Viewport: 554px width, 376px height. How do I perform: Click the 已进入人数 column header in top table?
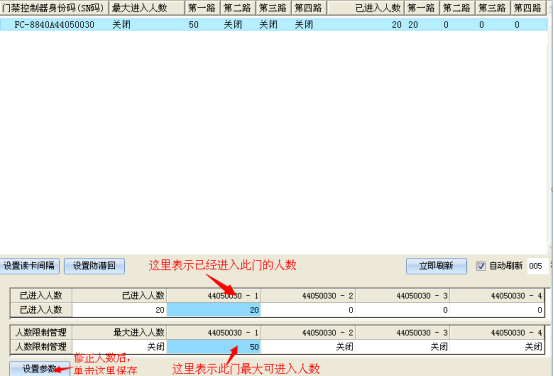[x=365, y=8]
